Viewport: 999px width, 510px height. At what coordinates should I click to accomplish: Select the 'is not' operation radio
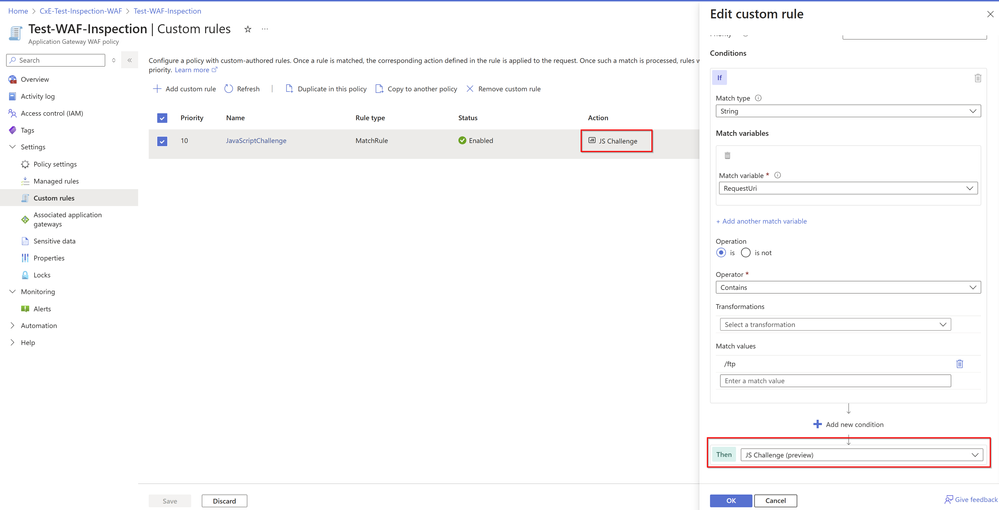tap(746, 252)
